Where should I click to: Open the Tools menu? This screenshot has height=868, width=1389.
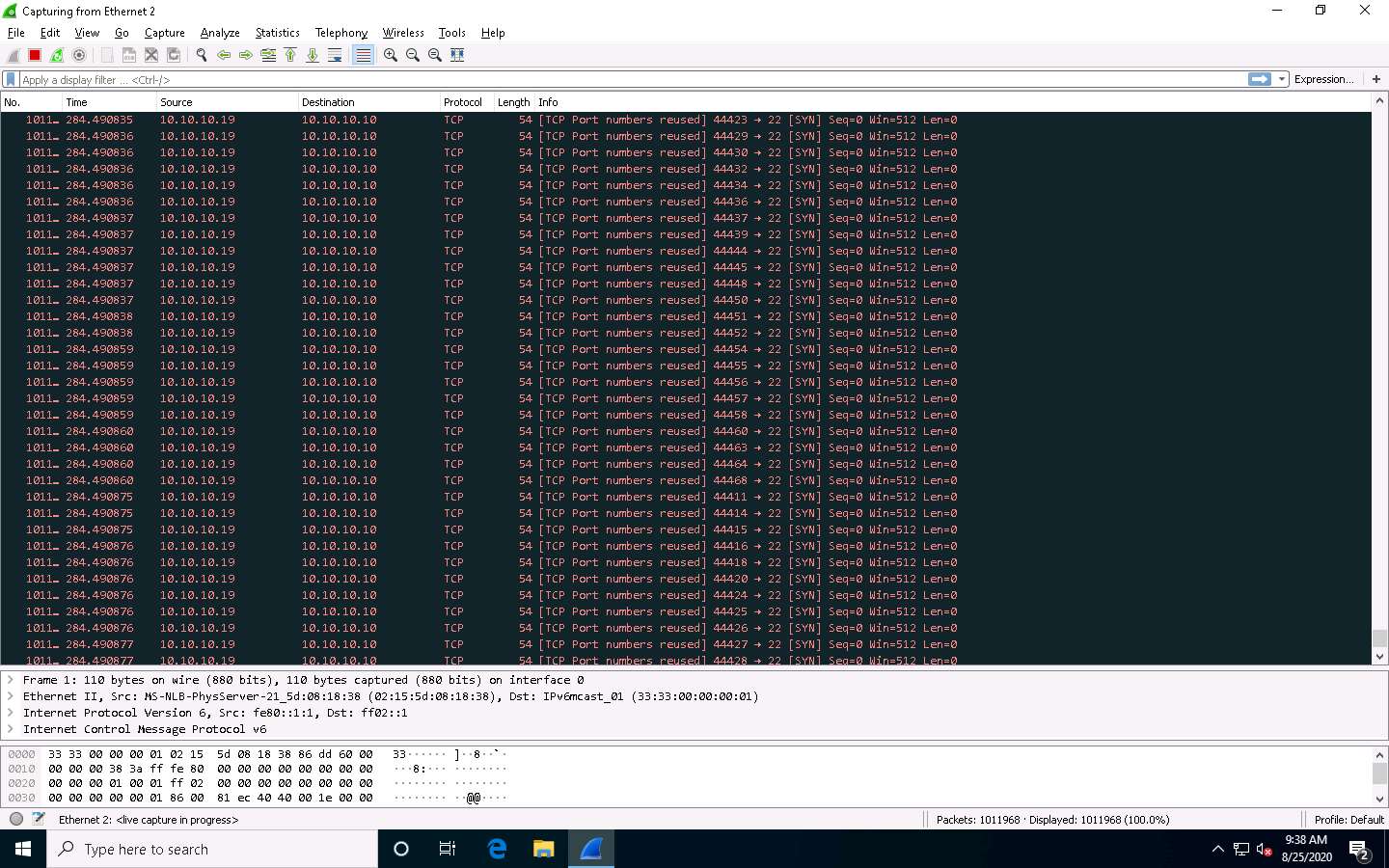click(x=452, y=33)
